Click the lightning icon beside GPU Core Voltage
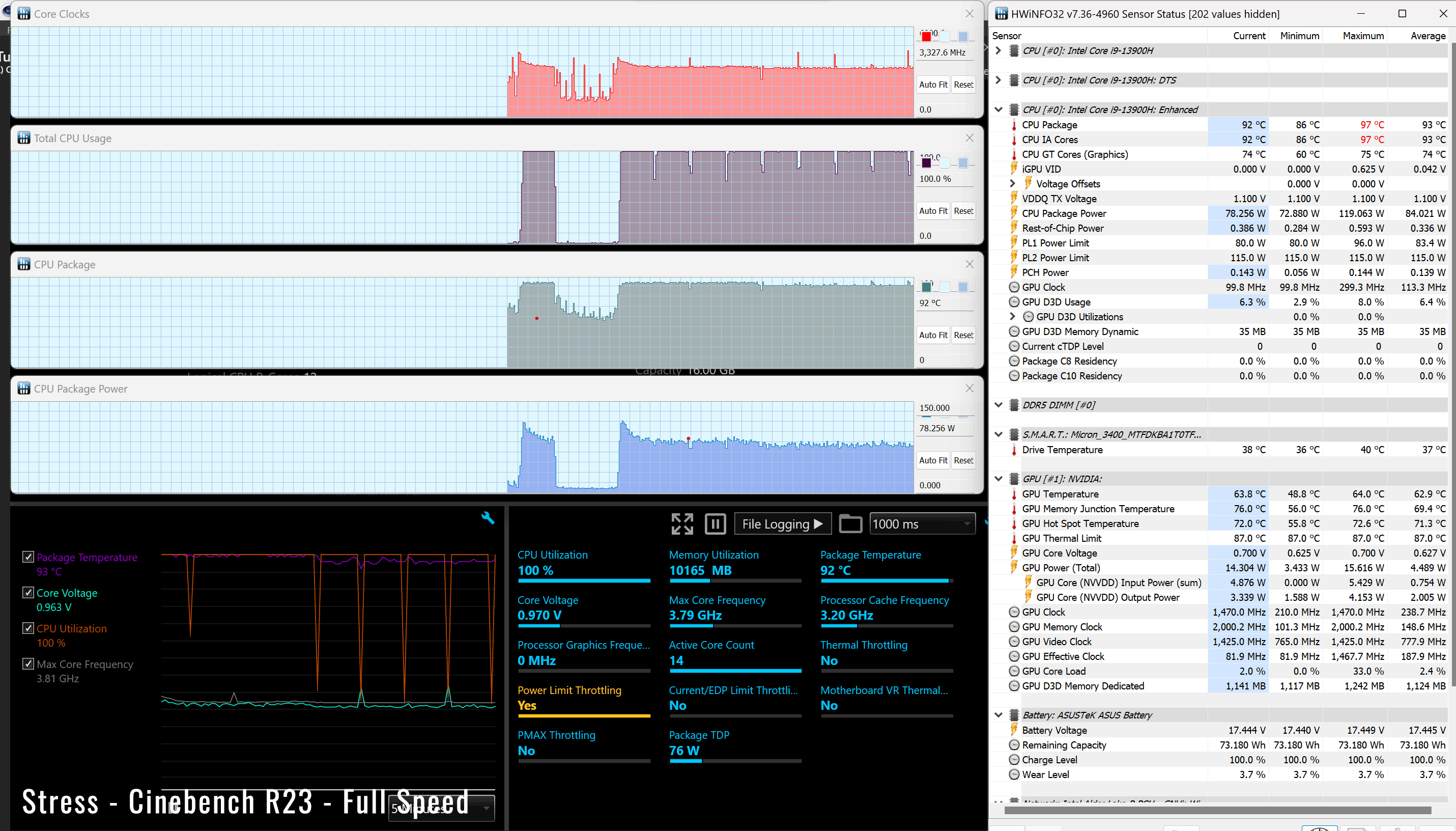 (x=1014, y=553)
